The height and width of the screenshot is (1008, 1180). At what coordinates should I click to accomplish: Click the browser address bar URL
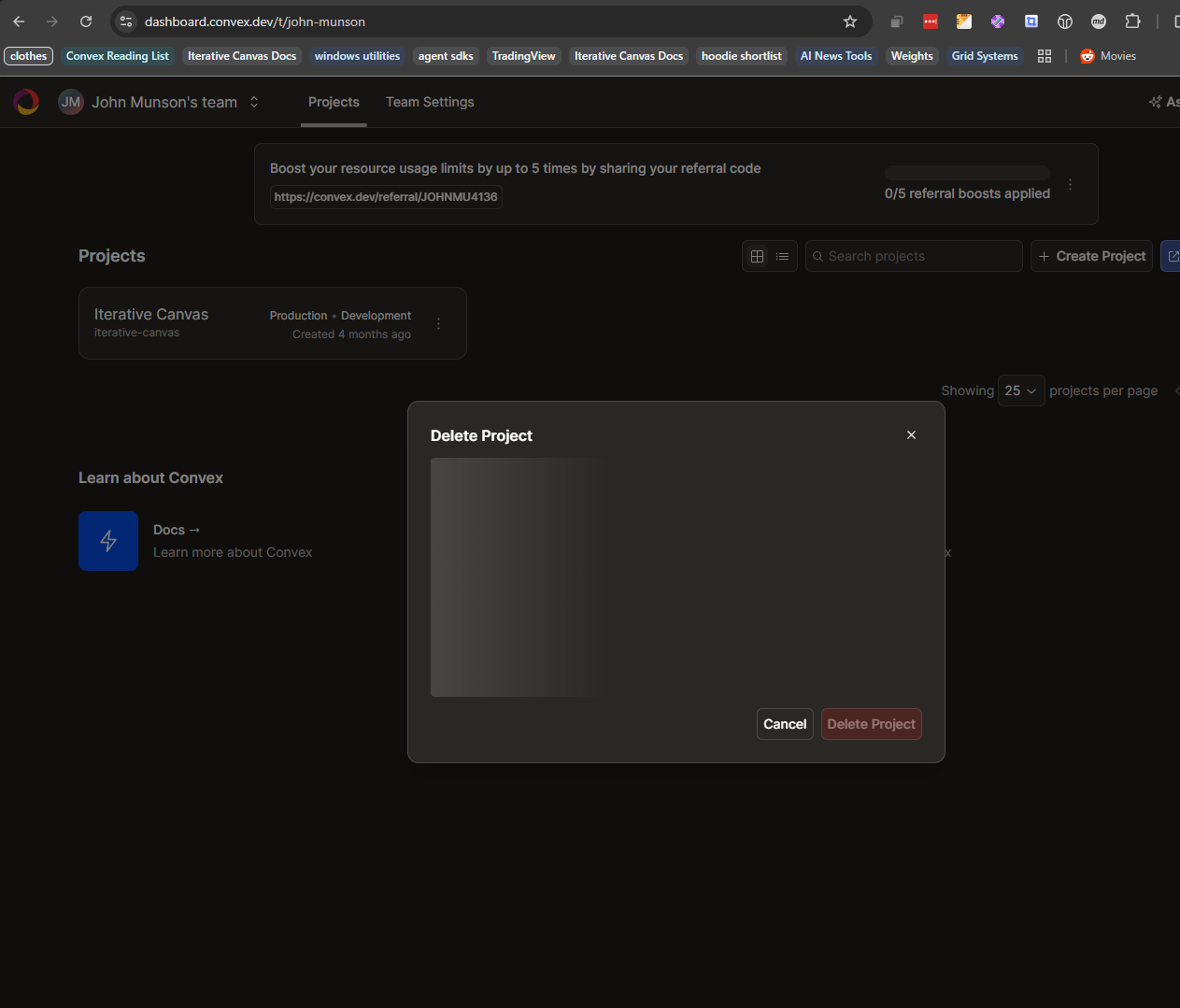[x=255, y=21]
